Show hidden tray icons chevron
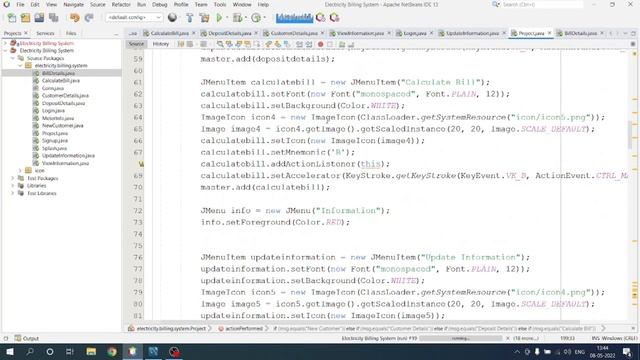This screenshot has height=360, width=640. (x=517, y=351)
